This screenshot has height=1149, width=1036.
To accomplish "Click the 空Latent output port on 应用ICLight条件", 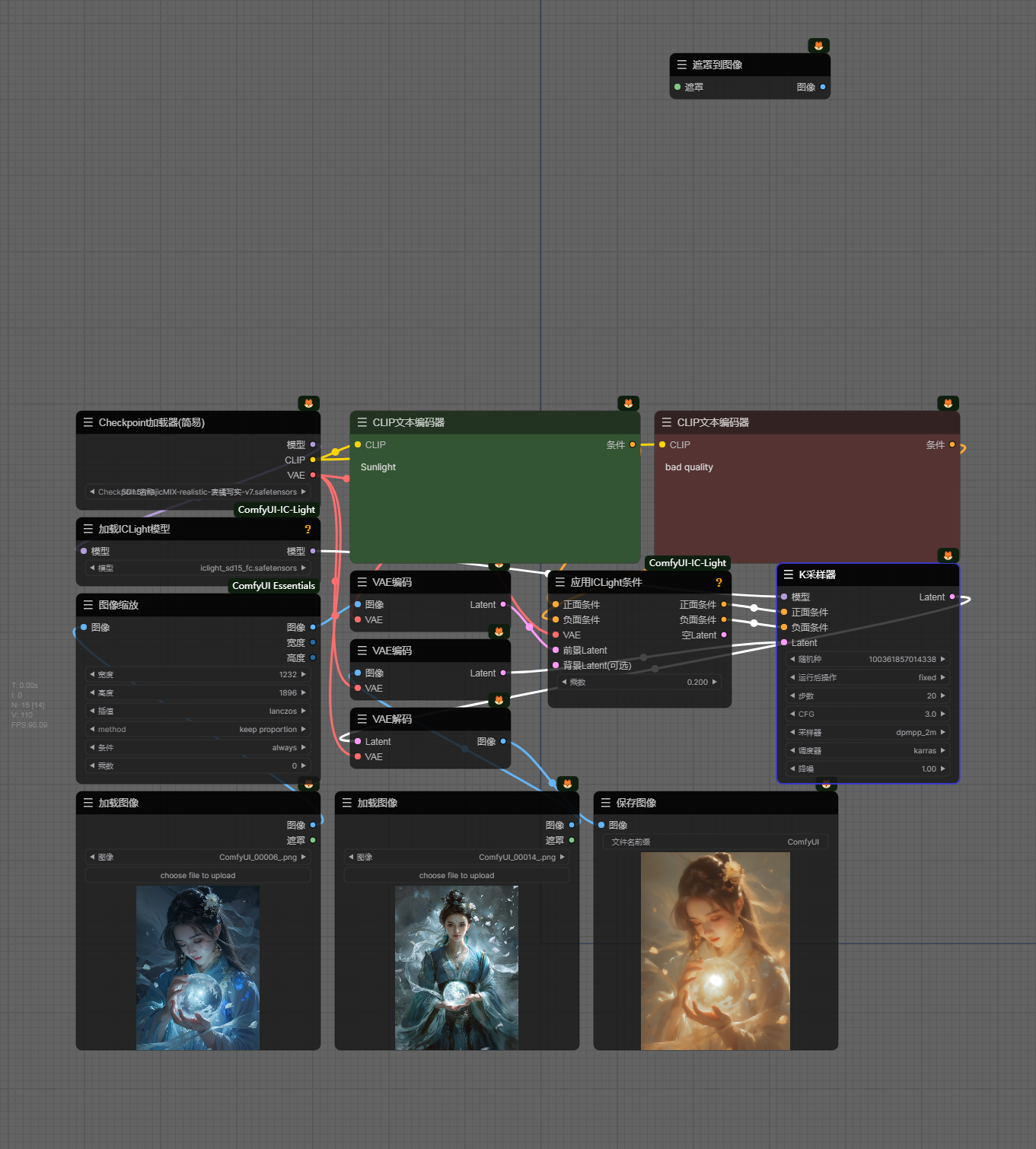I will click(724, 635).
